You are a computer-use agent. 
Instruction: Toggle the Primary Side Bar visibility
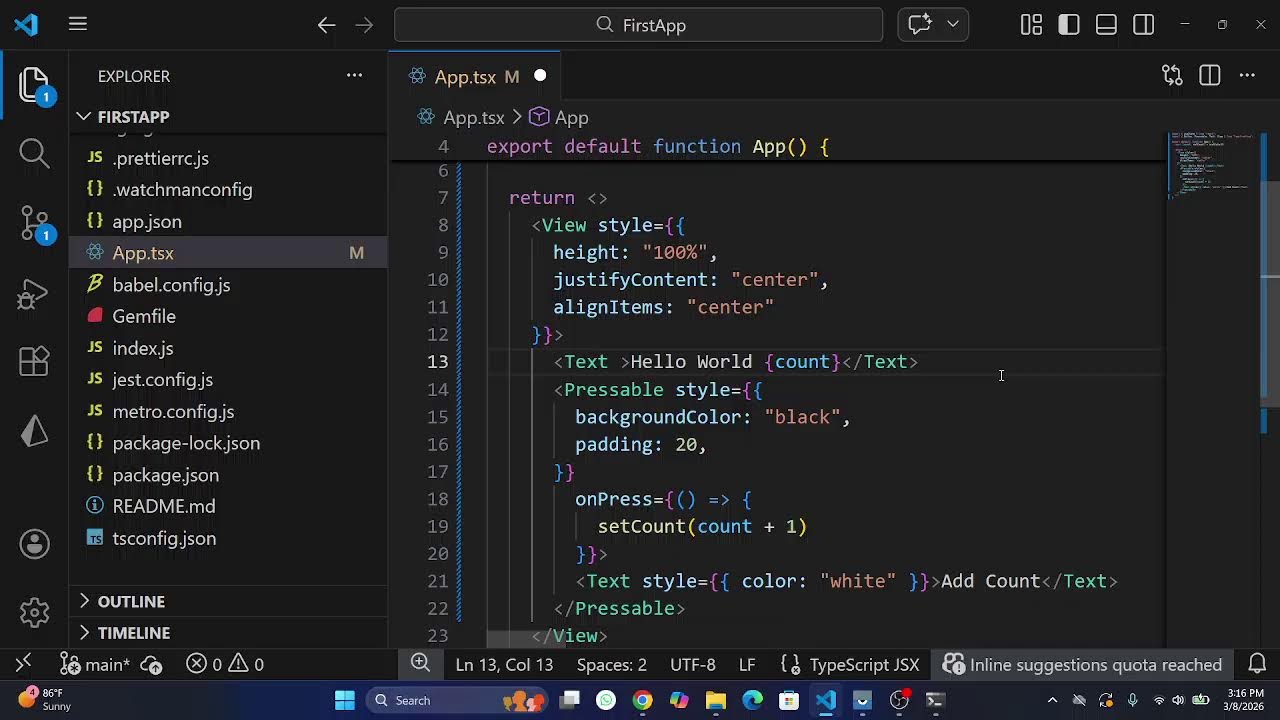(1069, 25)
